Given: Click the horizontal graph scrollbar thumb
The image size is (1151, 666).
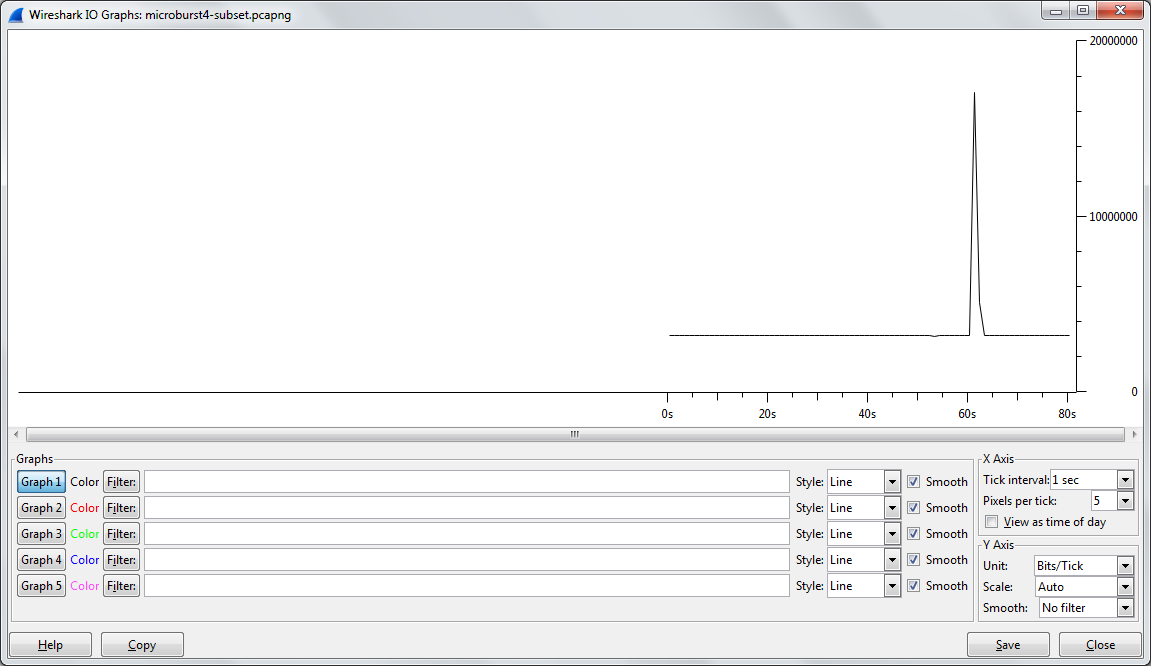Looking at the screenshot, I should tap(574, 435).
